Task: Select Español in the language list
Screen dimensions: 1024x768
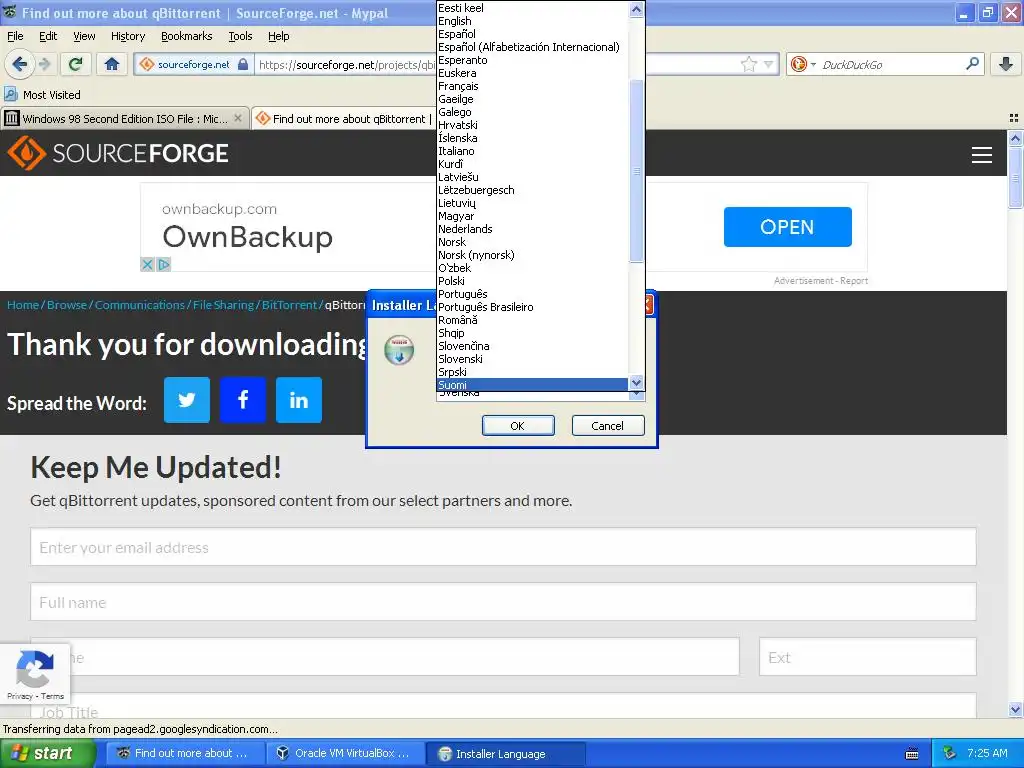Action: [x=532, y=34]
